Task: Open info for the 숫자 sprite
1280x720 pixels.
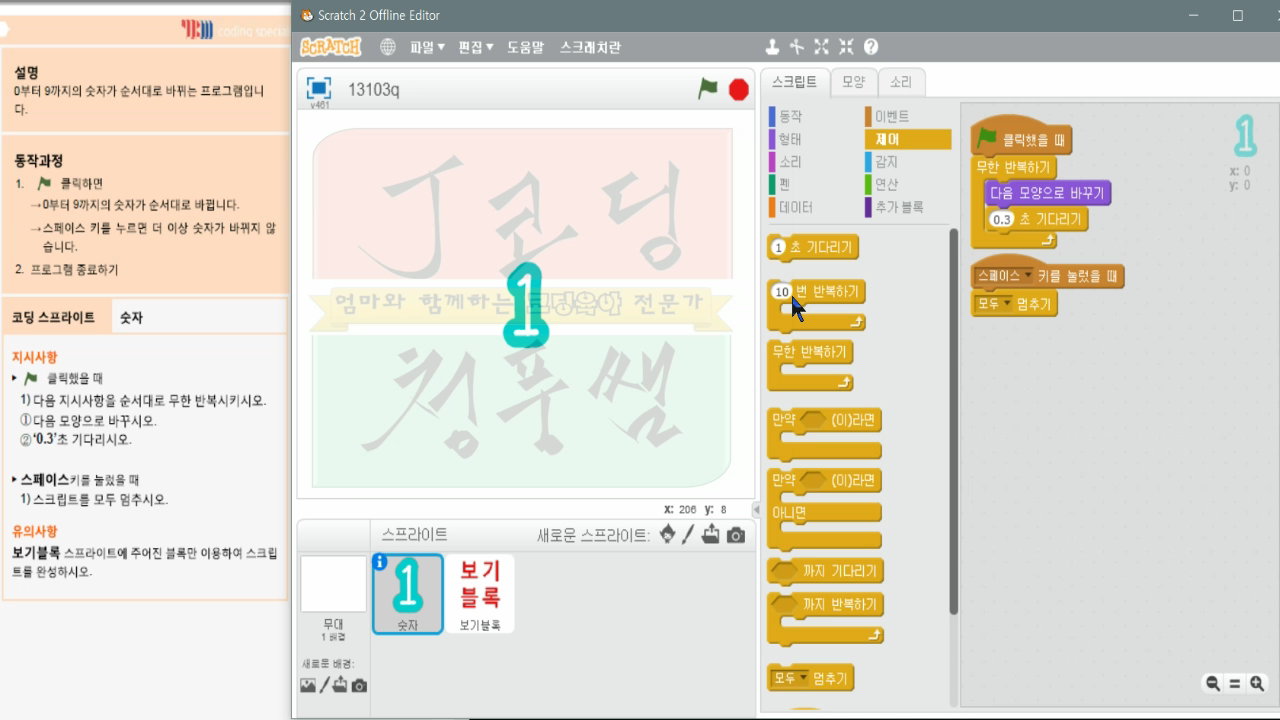Action: click(380, 562)
